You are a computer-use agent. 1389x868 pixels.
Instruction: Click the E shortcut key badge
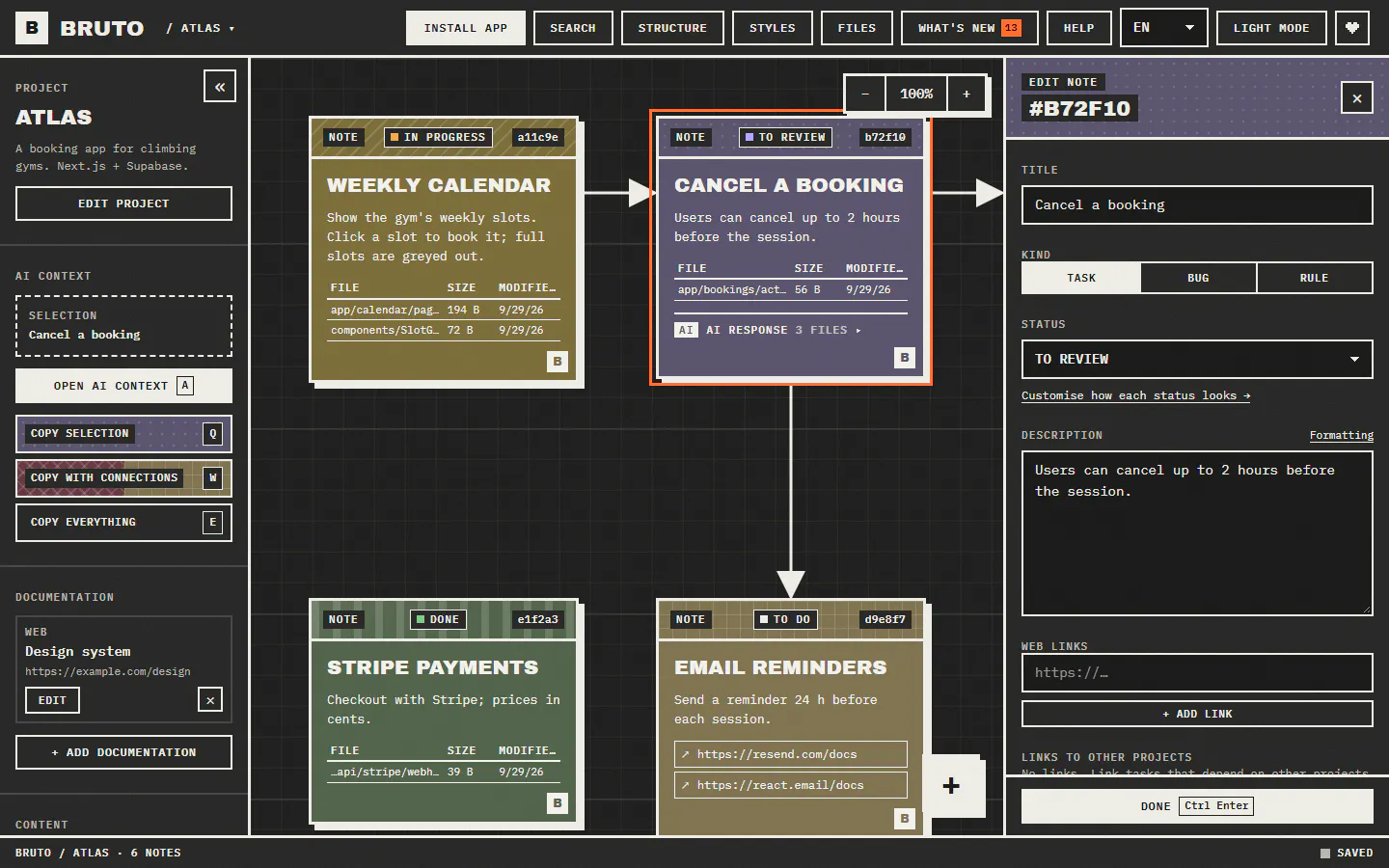click(x=213, y=523)
